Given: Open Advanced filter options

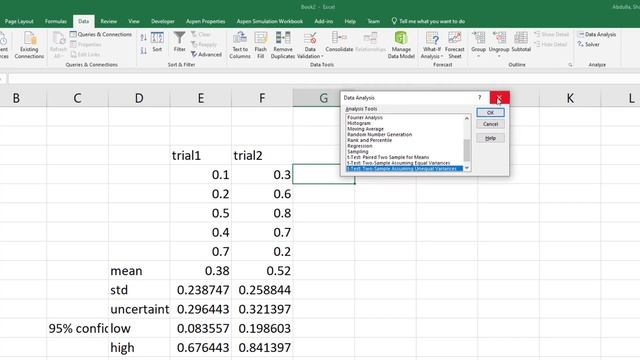Looking at the screenshot, I should pos(206,54).
